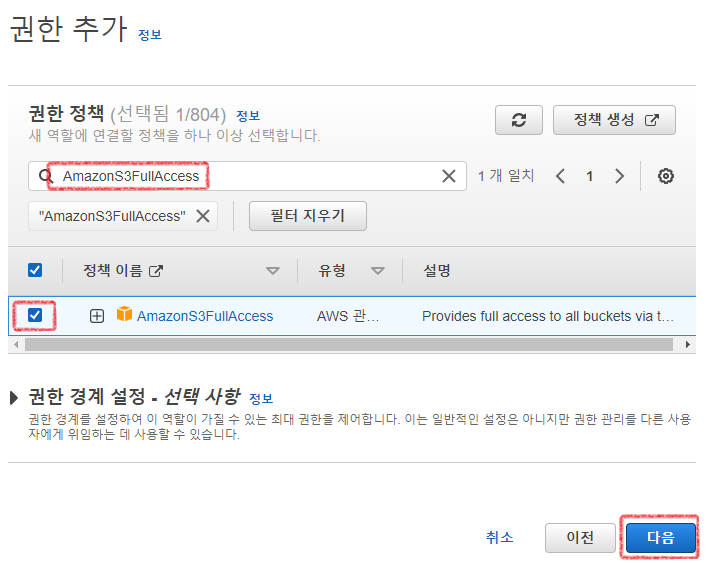The width and height of the screenshot is (707, 563).
Task: Open the AmazonS3FullAccess policy link
Action: click(205, 316)
